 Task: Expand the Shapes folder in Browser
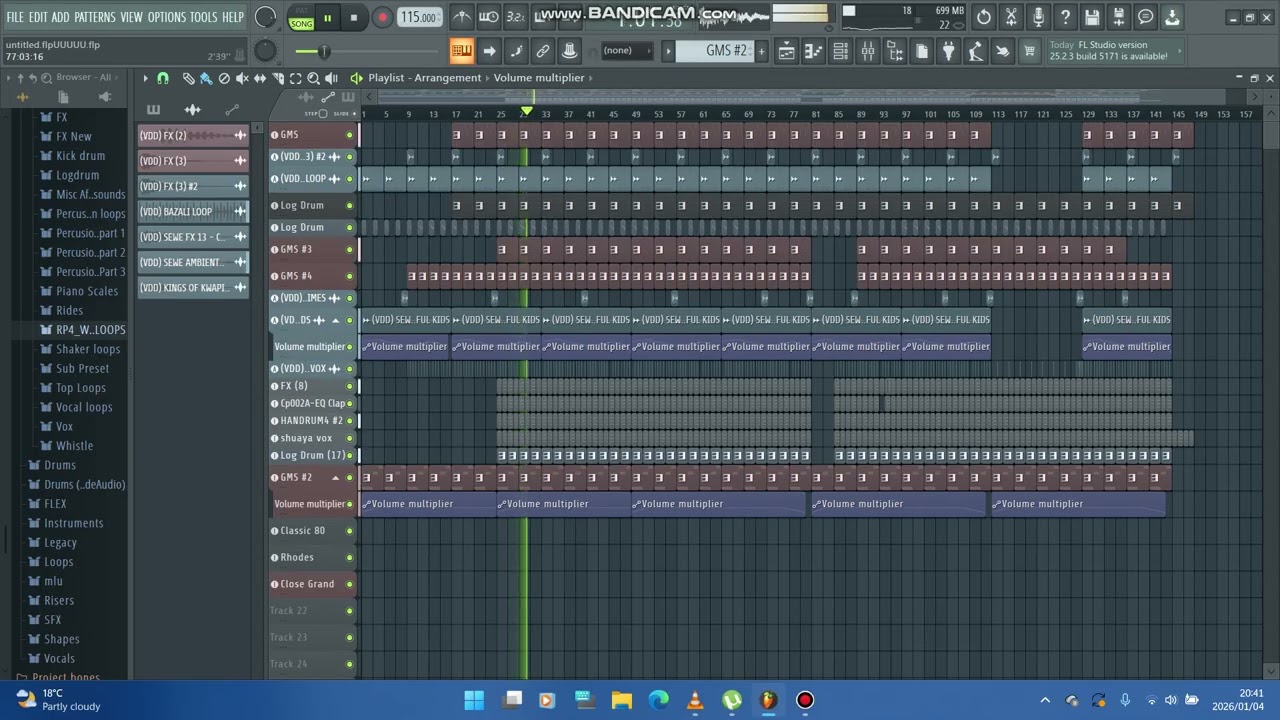point(61,639)
